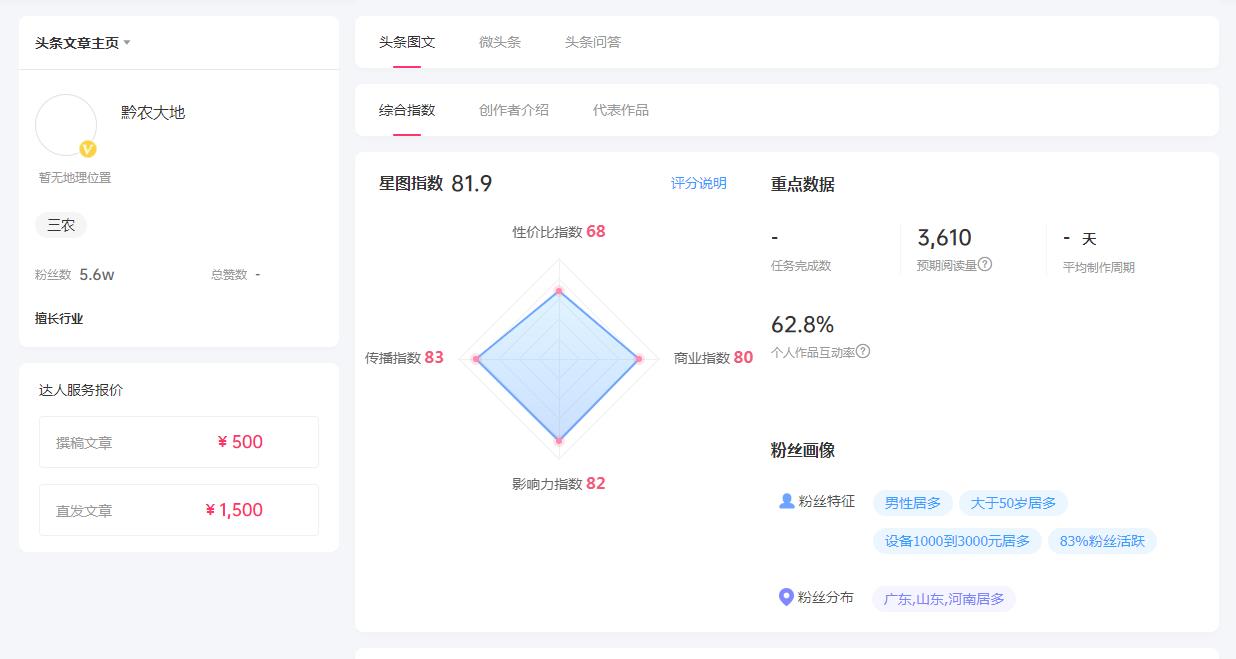Click the yellow V verification badge
The height and width of the screenshot is (659, 1236).
click(87, 149)
